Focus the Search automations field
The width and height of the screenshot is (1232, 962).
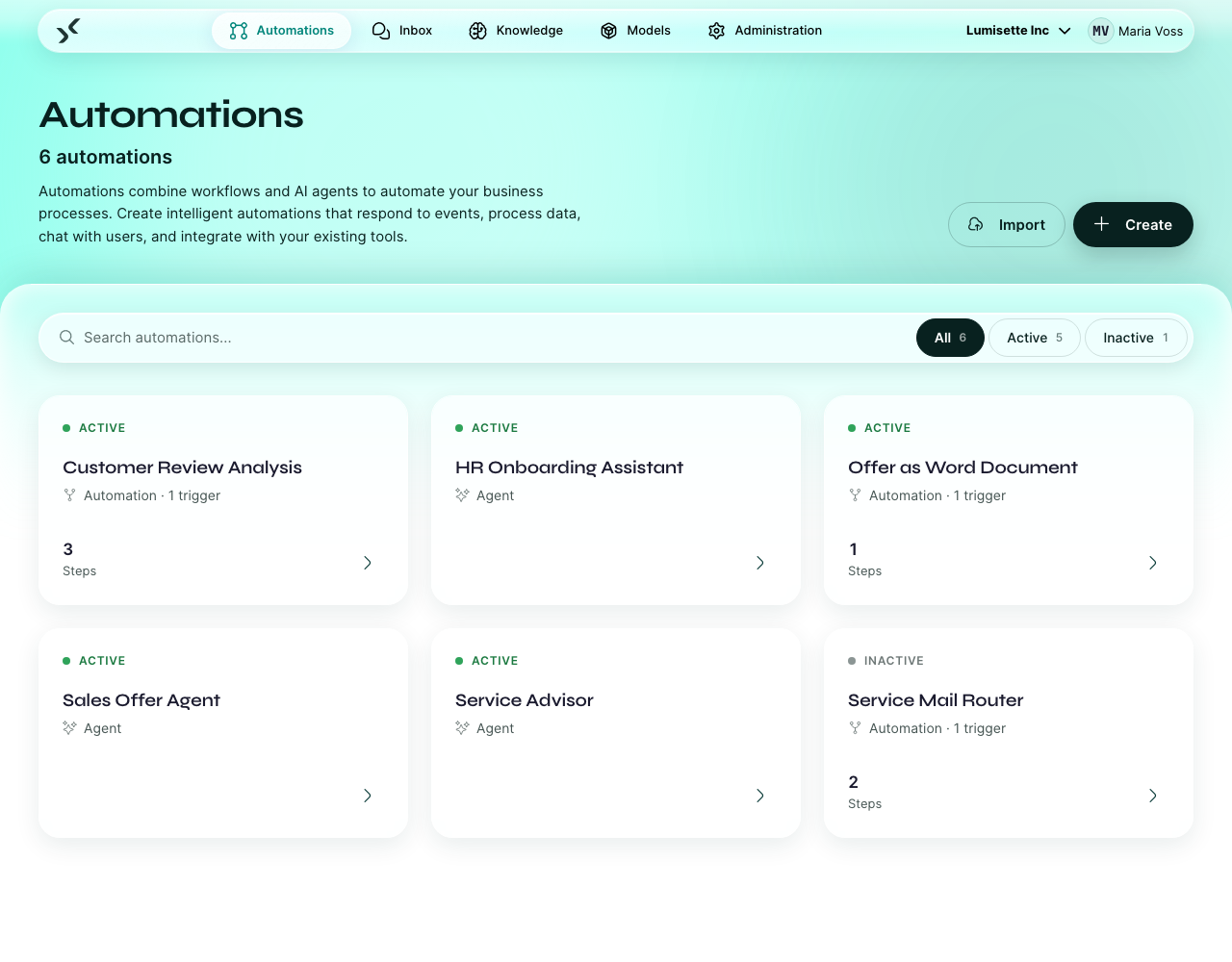(481, 338)
